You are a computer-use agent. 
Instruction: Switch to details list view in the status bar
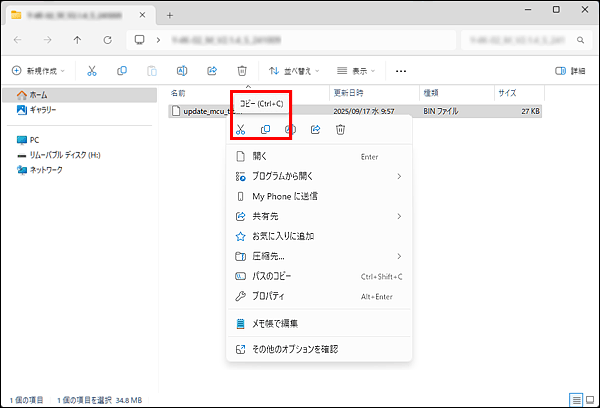[574, 399]
